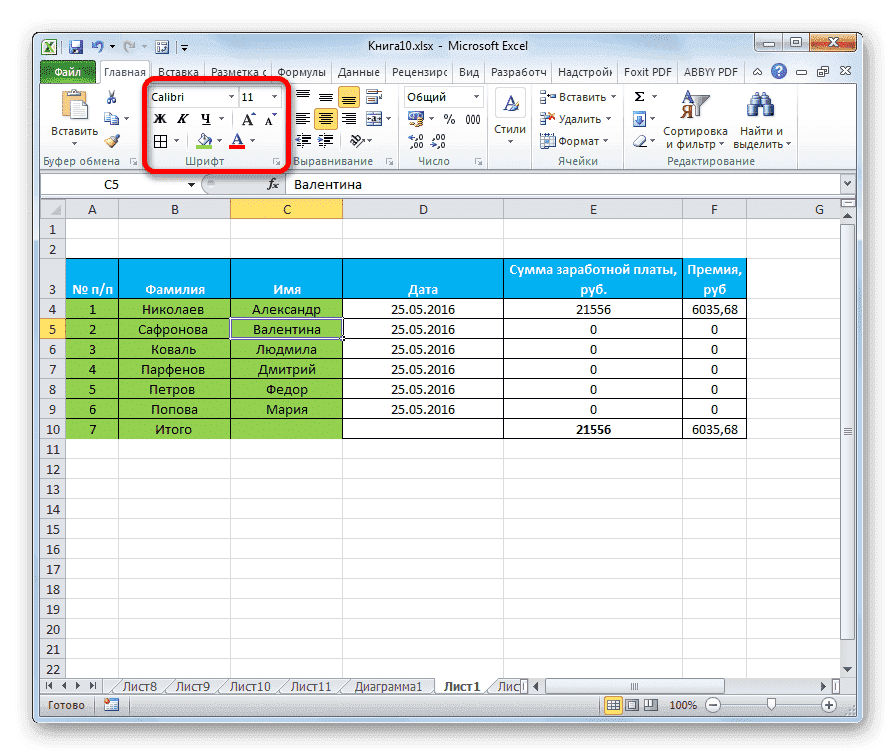
Task: Toggle bold formatting with the Ж icon
Action: (159, 118)
